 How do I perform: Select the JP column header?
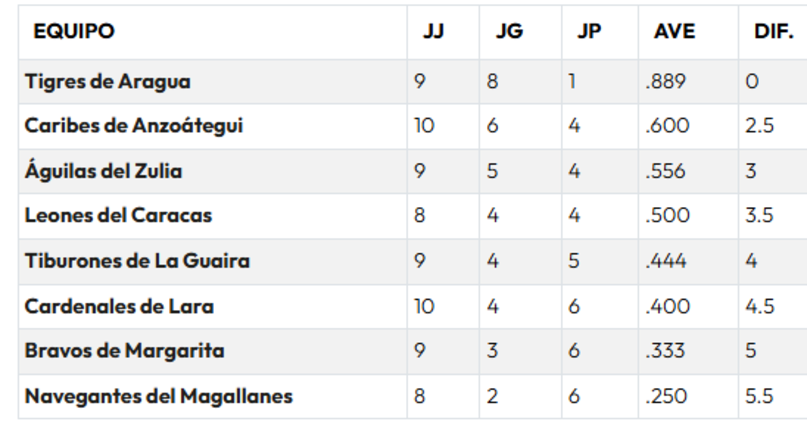tap(589, 31)
